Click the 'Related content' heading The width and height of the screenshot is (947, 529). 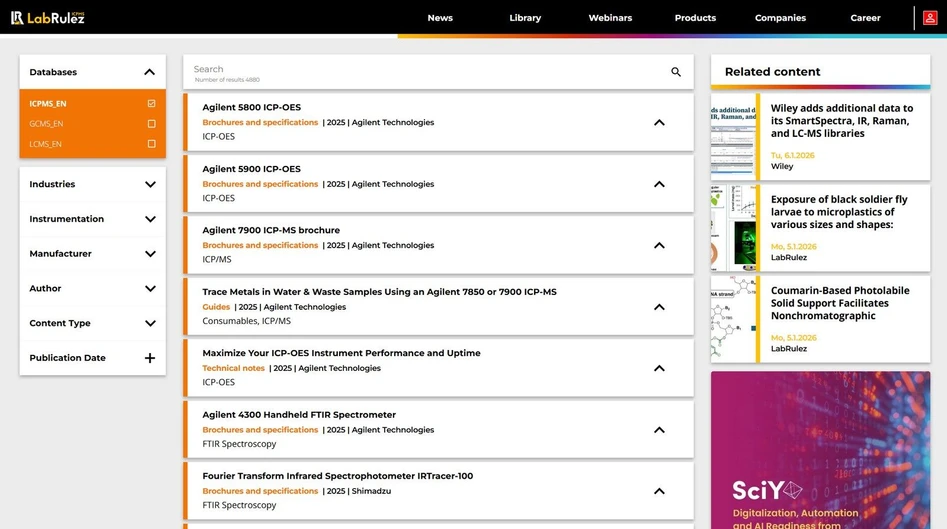point(772,72)
